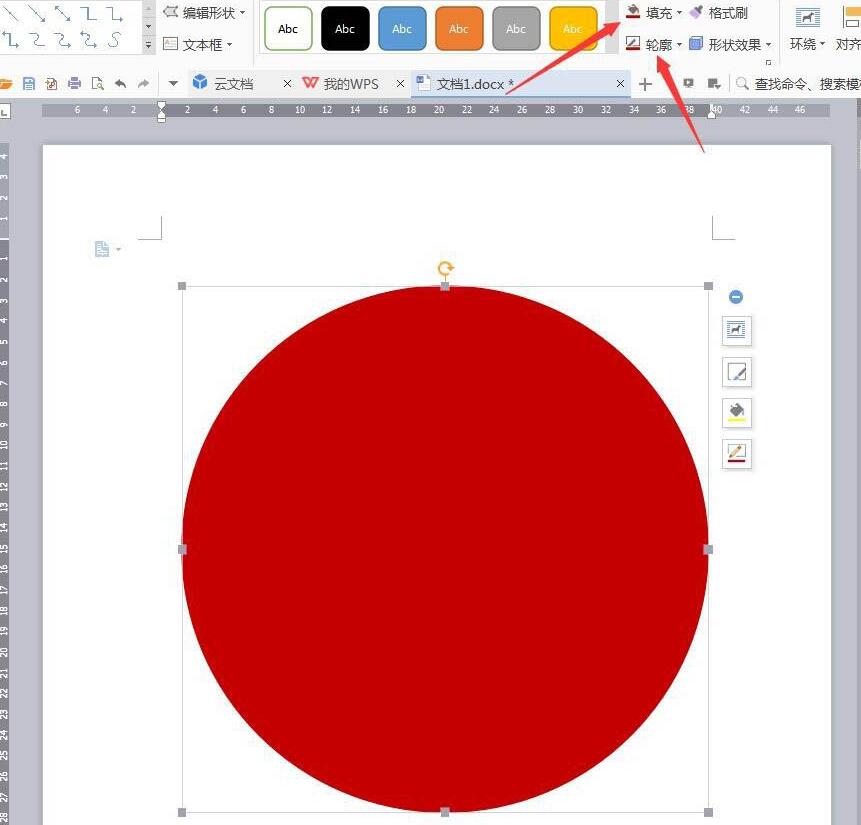Activate the 格式刷 format painter
The image size is (861, 825).
coord(719,12)
